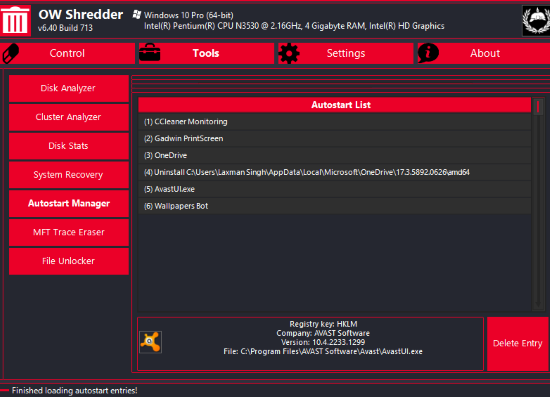Select the Uninstall OneDrive amd64 entry
This screenshot has height=397, width=550.
pyautogui.click(x=335, y=172)
